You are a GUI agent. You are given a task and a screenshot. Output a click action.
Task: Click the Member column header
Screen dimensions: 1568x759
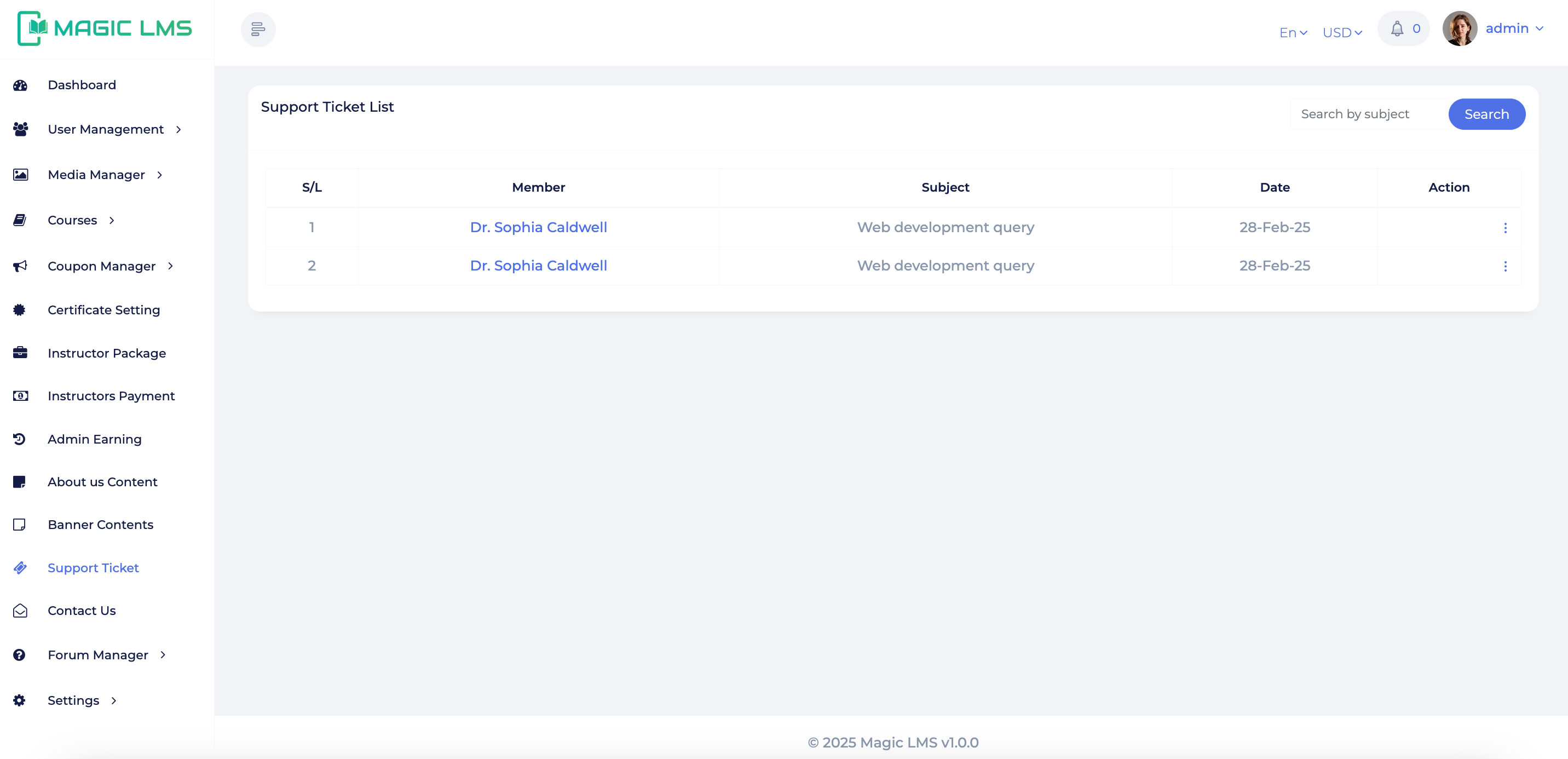coord(538,187)
